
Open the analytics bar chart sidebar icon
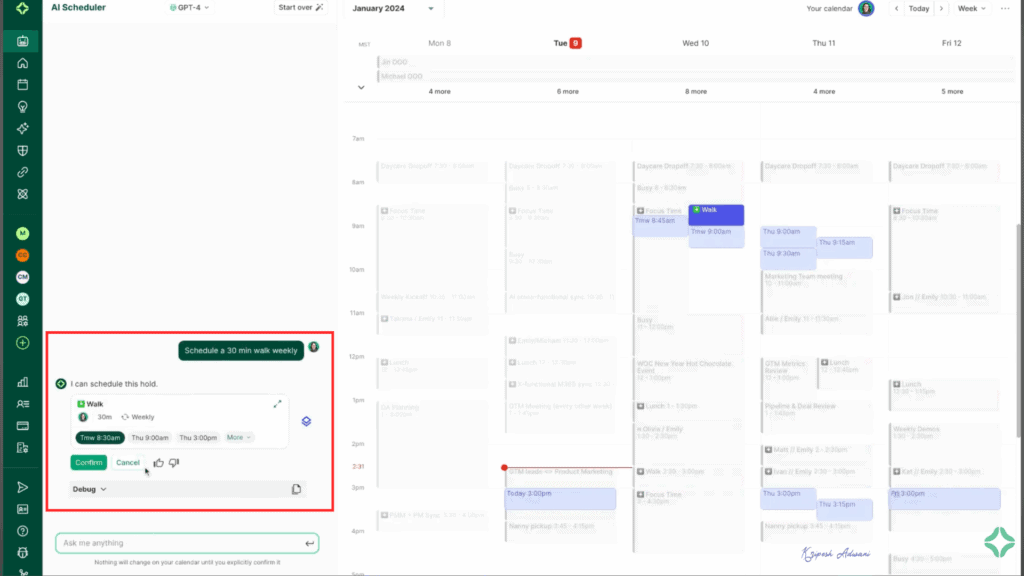22,382
